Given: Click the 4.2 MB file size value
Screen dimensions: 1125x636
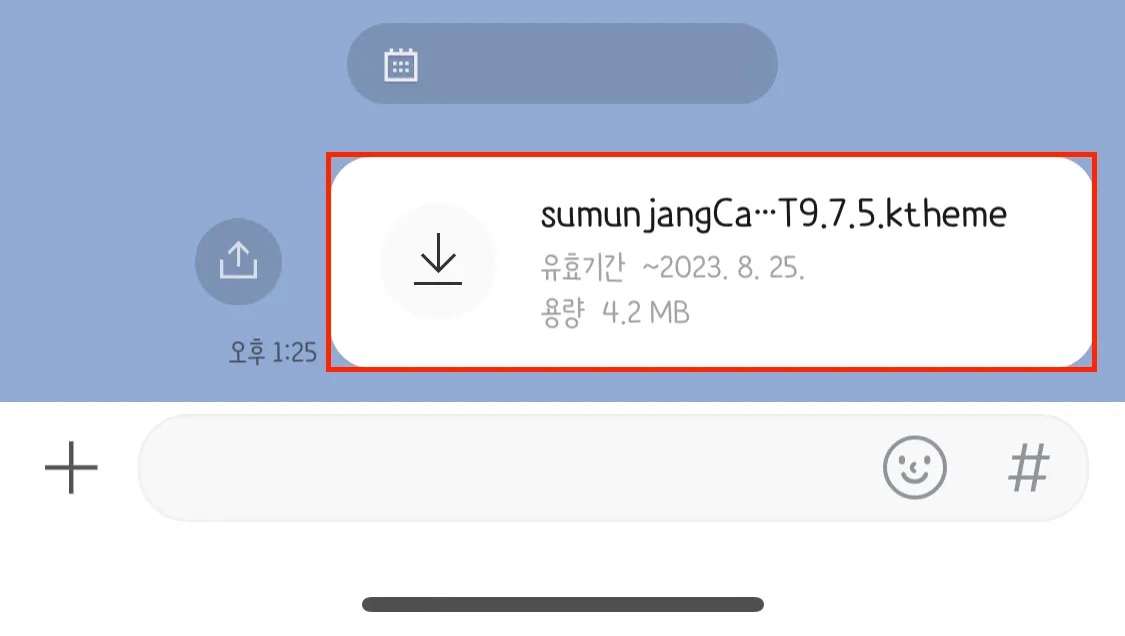Looking at the screenshot, I should (x=646, y=313).
